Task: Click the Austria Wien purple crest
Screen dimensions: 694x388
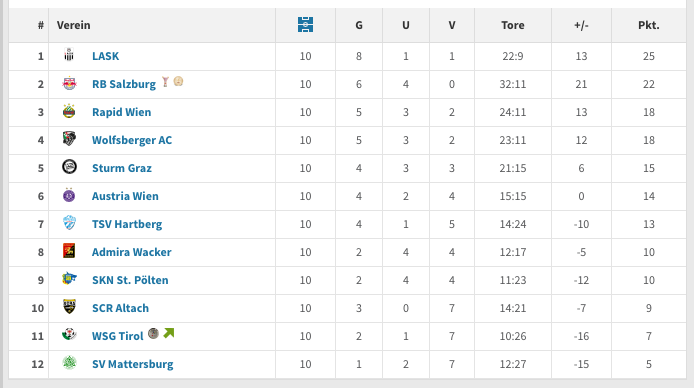Action: tap(69, 195)
